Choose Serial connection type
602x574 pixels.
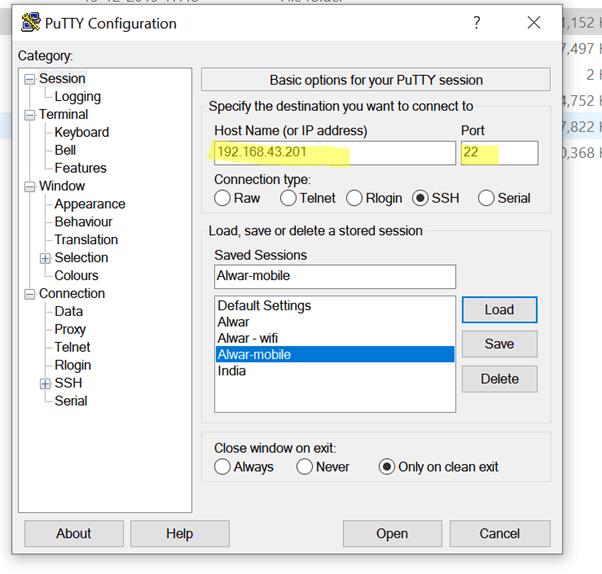coord(487,198)
